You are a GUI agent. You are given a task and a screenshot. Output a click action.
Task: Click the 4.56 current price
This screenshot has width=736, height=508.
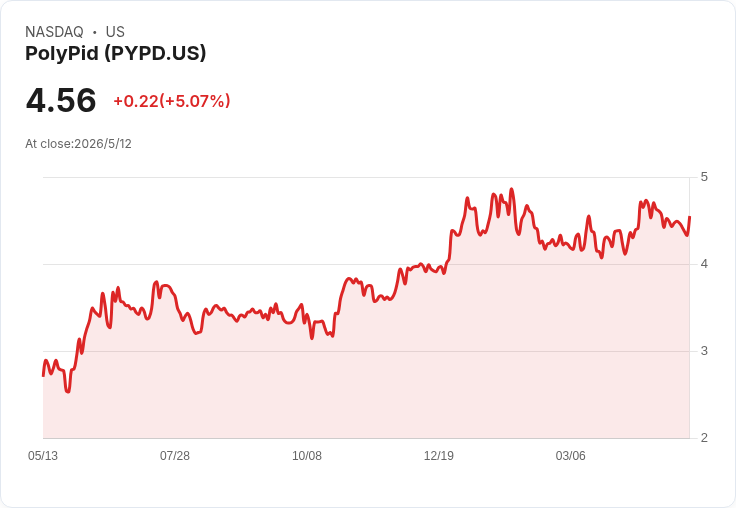pyautogui.click(x=61, y=100)
